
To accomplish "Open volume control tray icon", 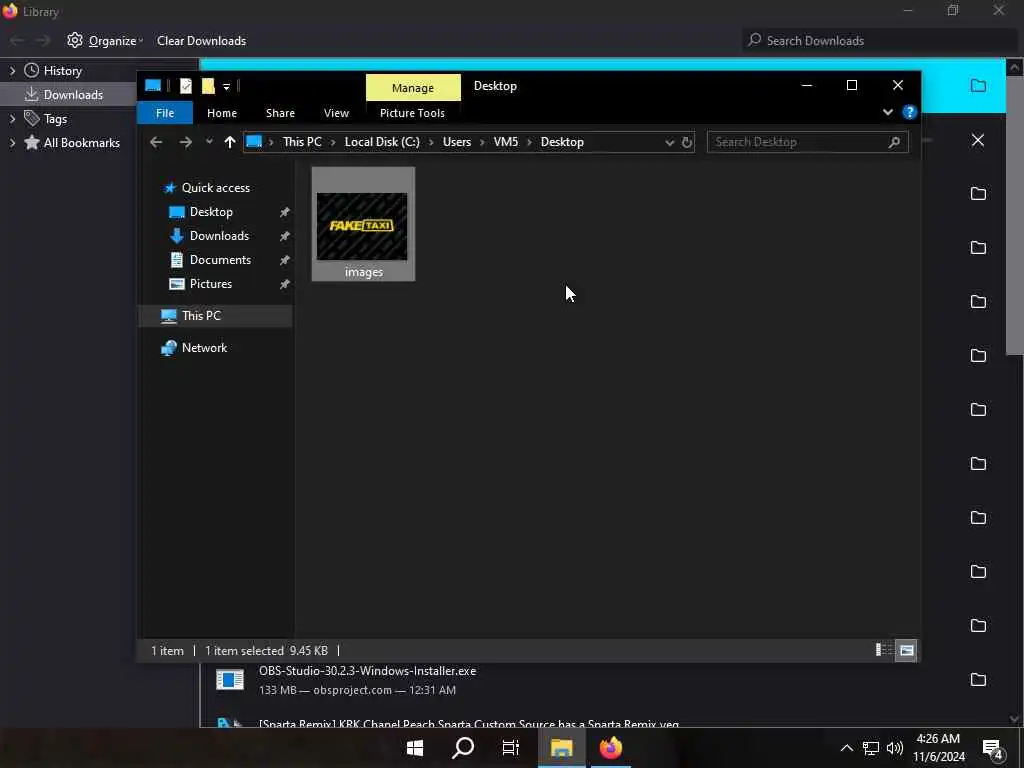I will coord(895,748).
